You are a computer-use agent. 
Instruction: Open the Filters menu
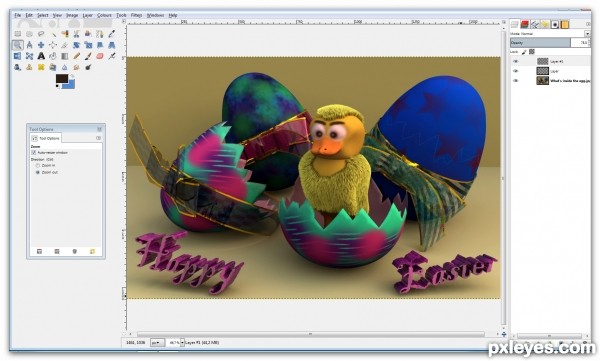[136, 15]
